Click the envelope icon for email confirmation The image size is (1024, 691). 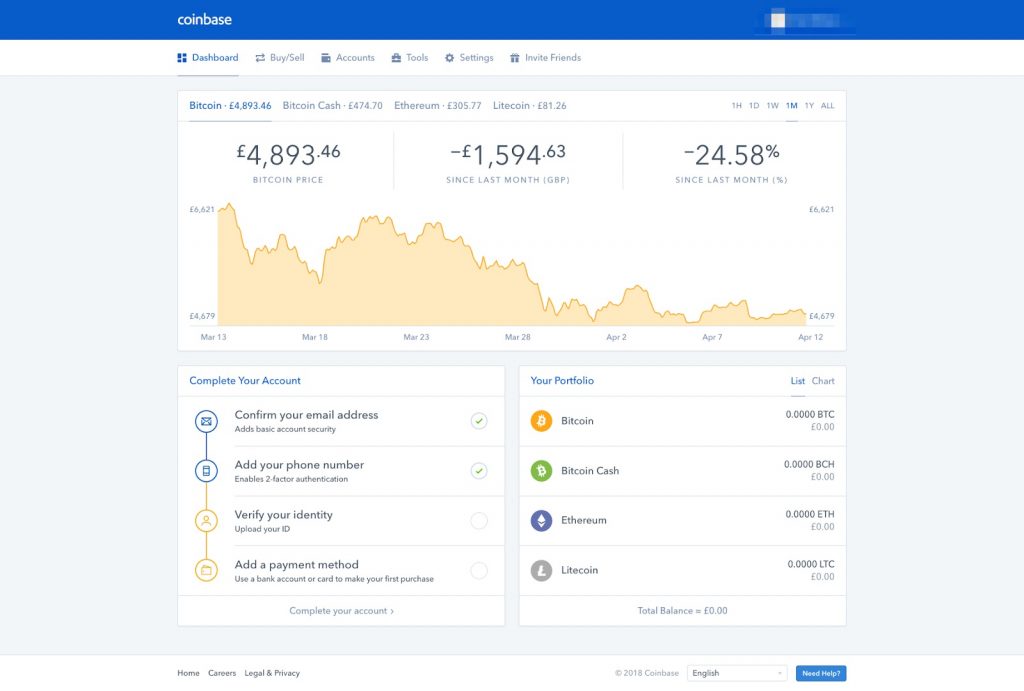(206, 421)
